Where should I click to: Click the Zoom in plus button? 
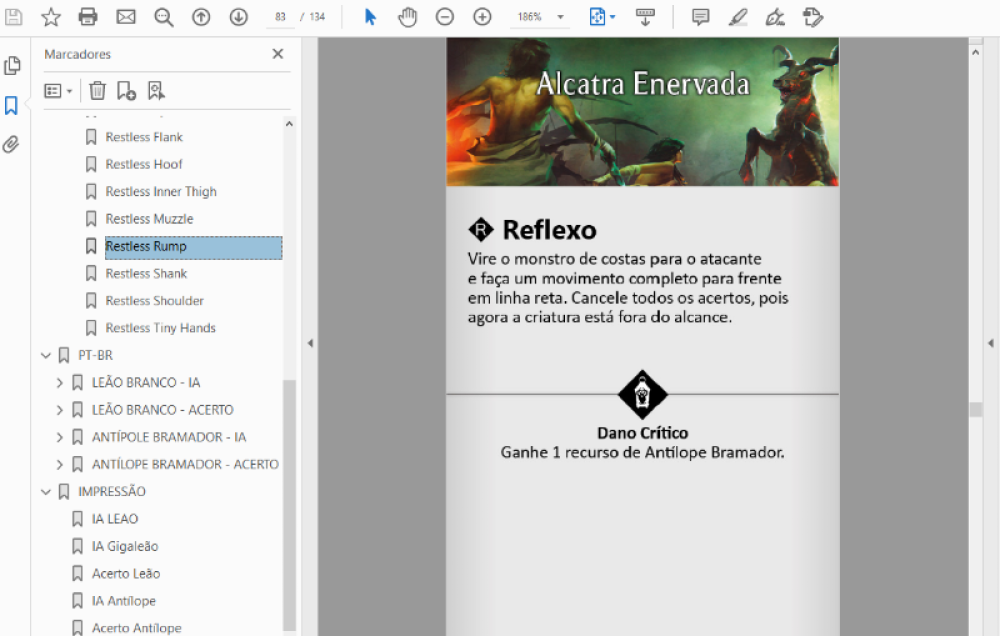coord(482,17)
